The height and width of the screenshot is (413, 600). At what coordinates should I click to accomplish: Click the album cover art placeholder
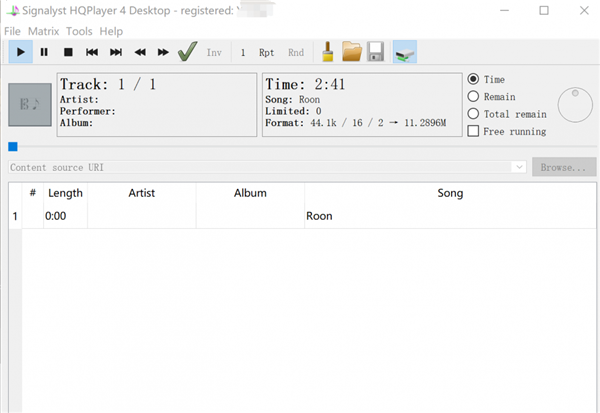click(x=30, y=104)
